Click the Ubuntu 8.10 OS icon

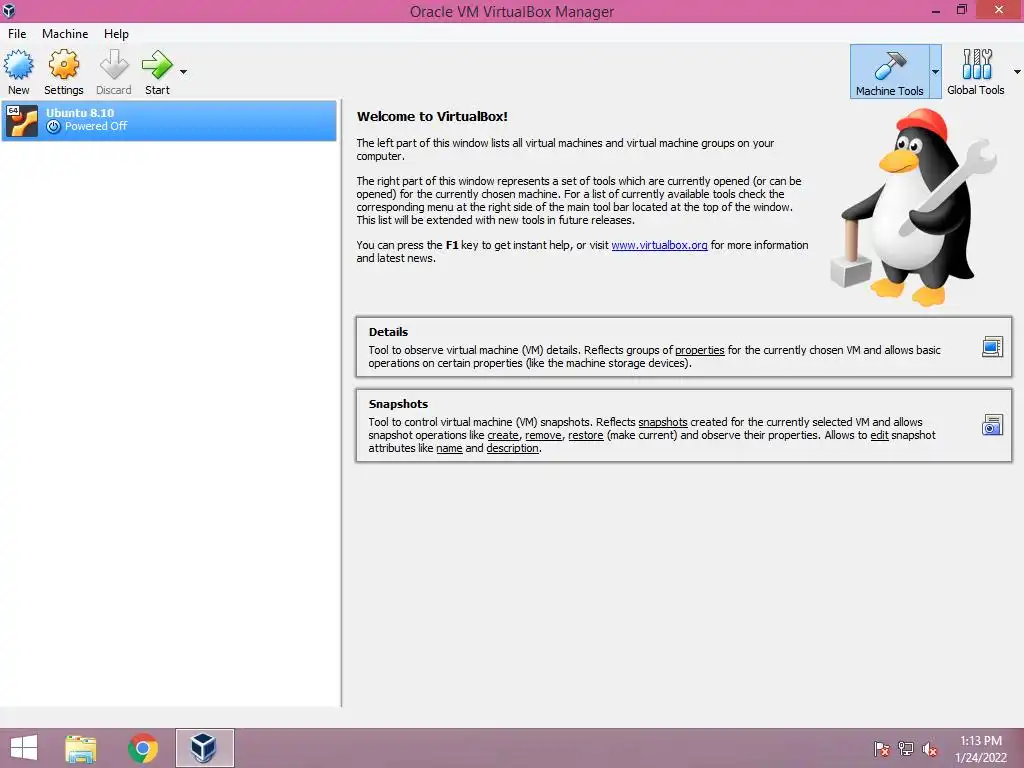[22, 121]
